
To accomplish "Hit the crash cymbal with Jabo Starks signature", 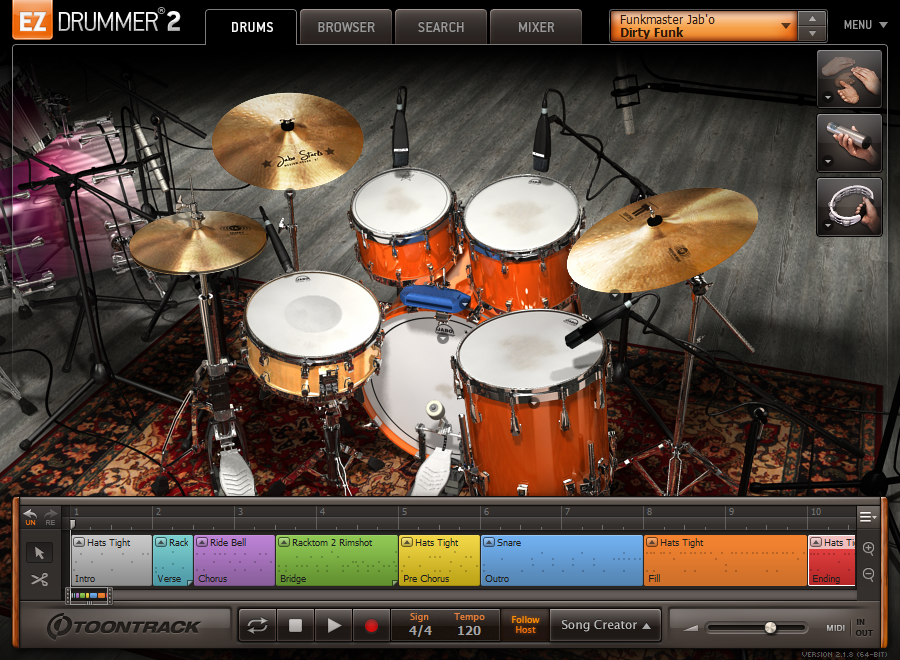I will (287, 141).
